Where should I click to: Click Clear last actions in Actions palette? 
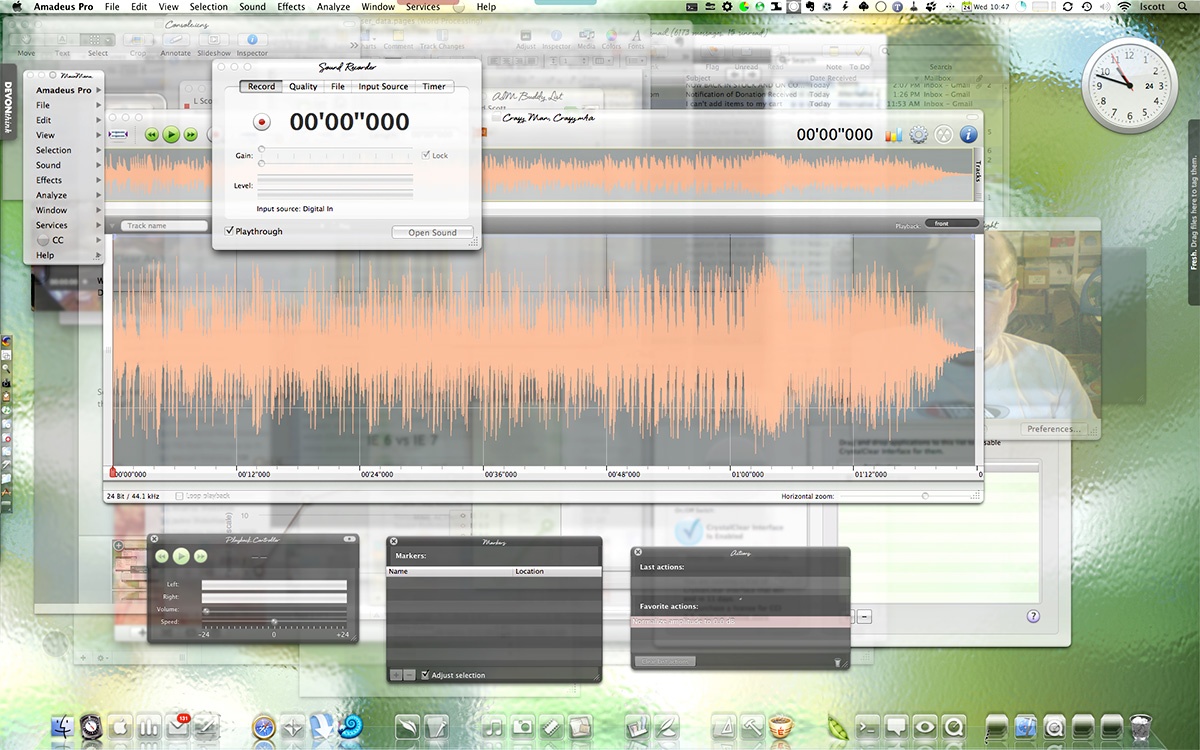pyautogui.click(x=665, y=662)
